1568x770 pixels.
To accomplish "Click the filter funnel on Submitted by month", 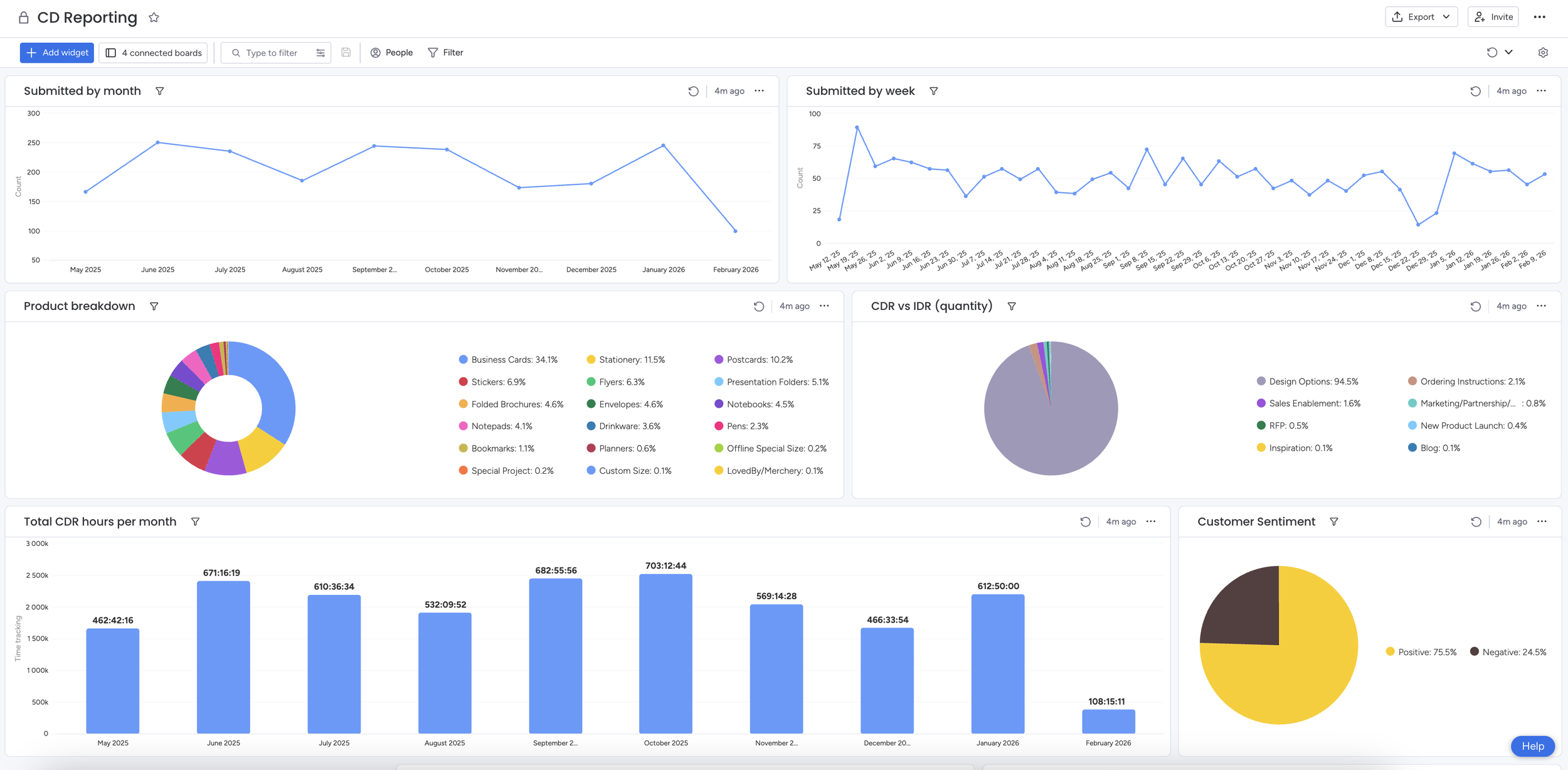I will point(160,91).
